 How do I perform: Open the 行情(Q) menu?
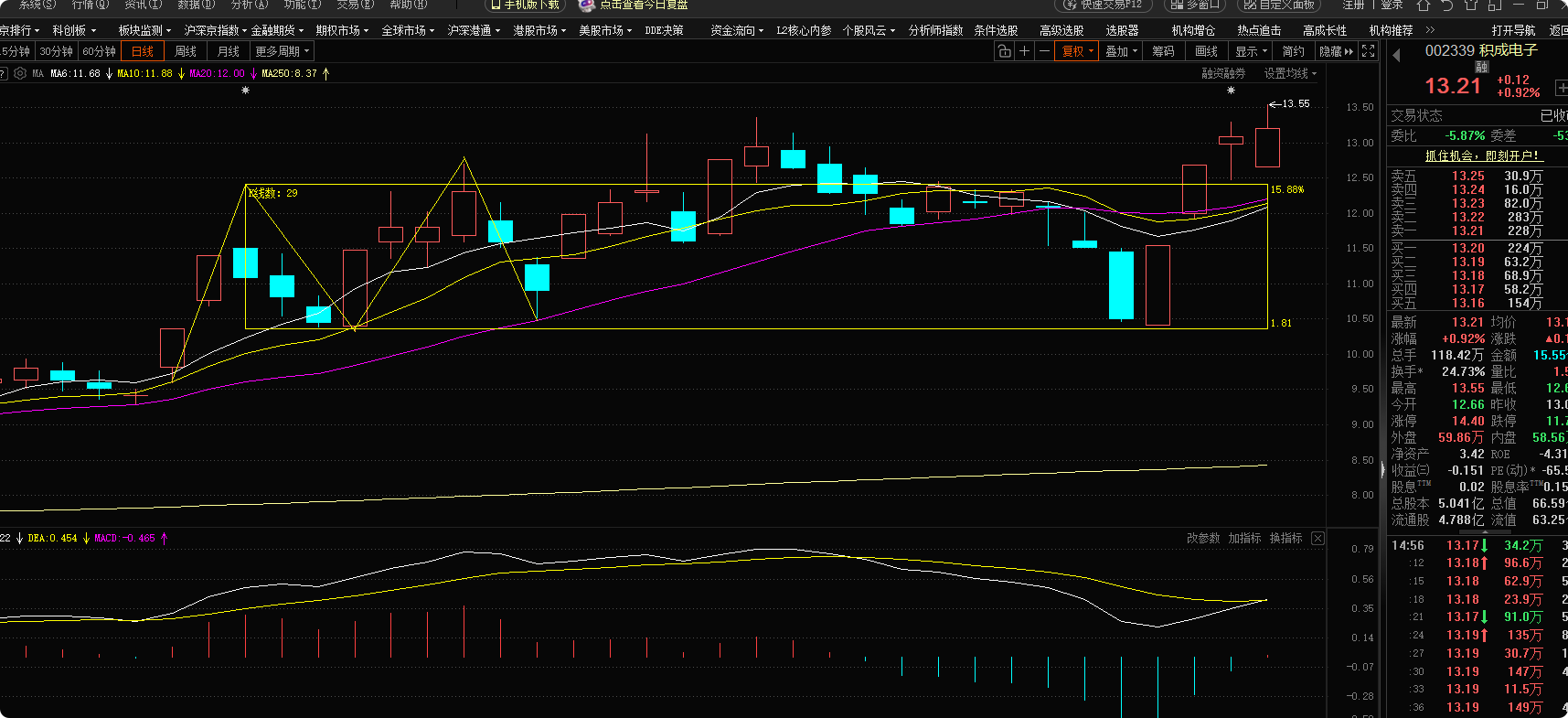click(x=90, y=5)
